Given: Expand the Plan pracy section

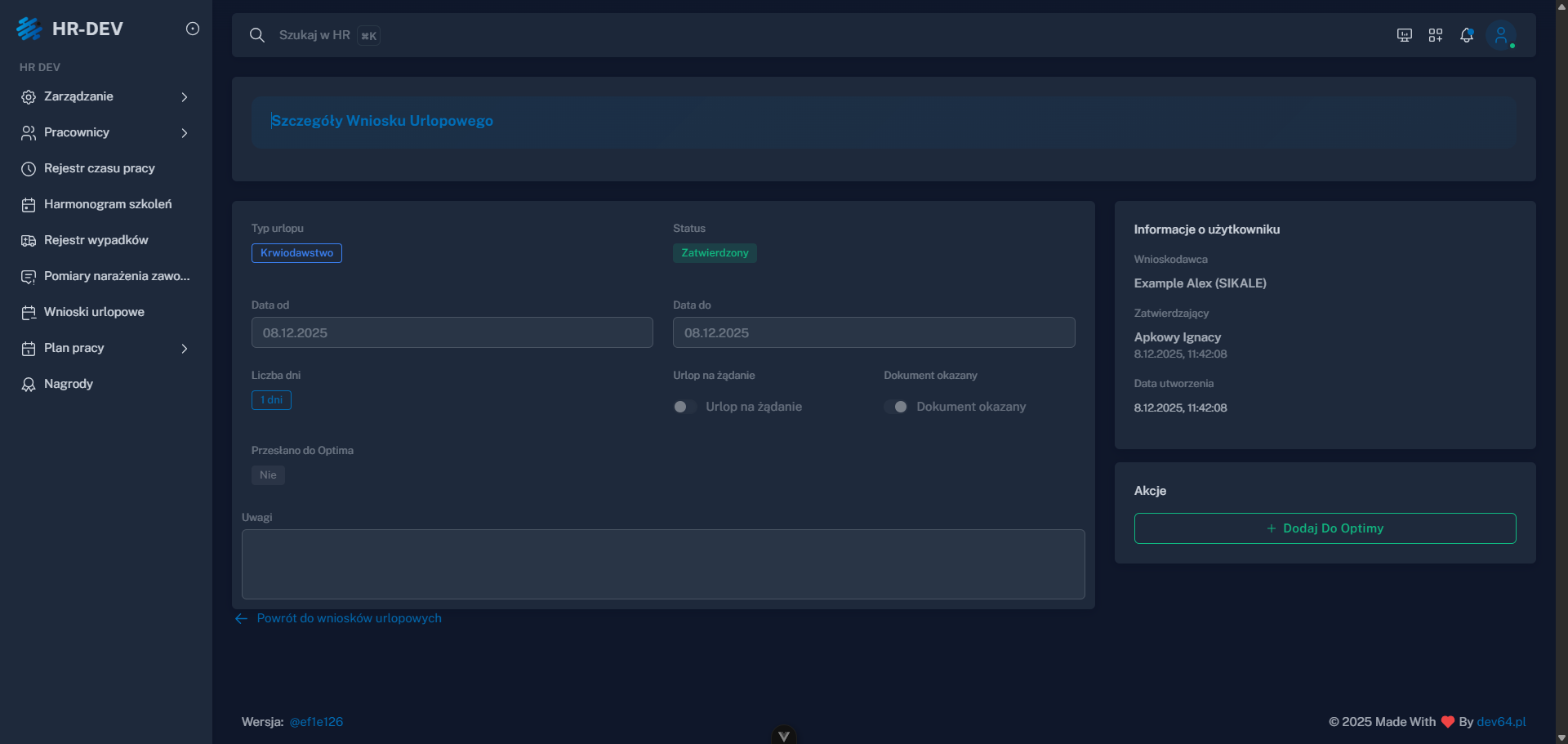Looking at the screenshot, I should (185, 348).
